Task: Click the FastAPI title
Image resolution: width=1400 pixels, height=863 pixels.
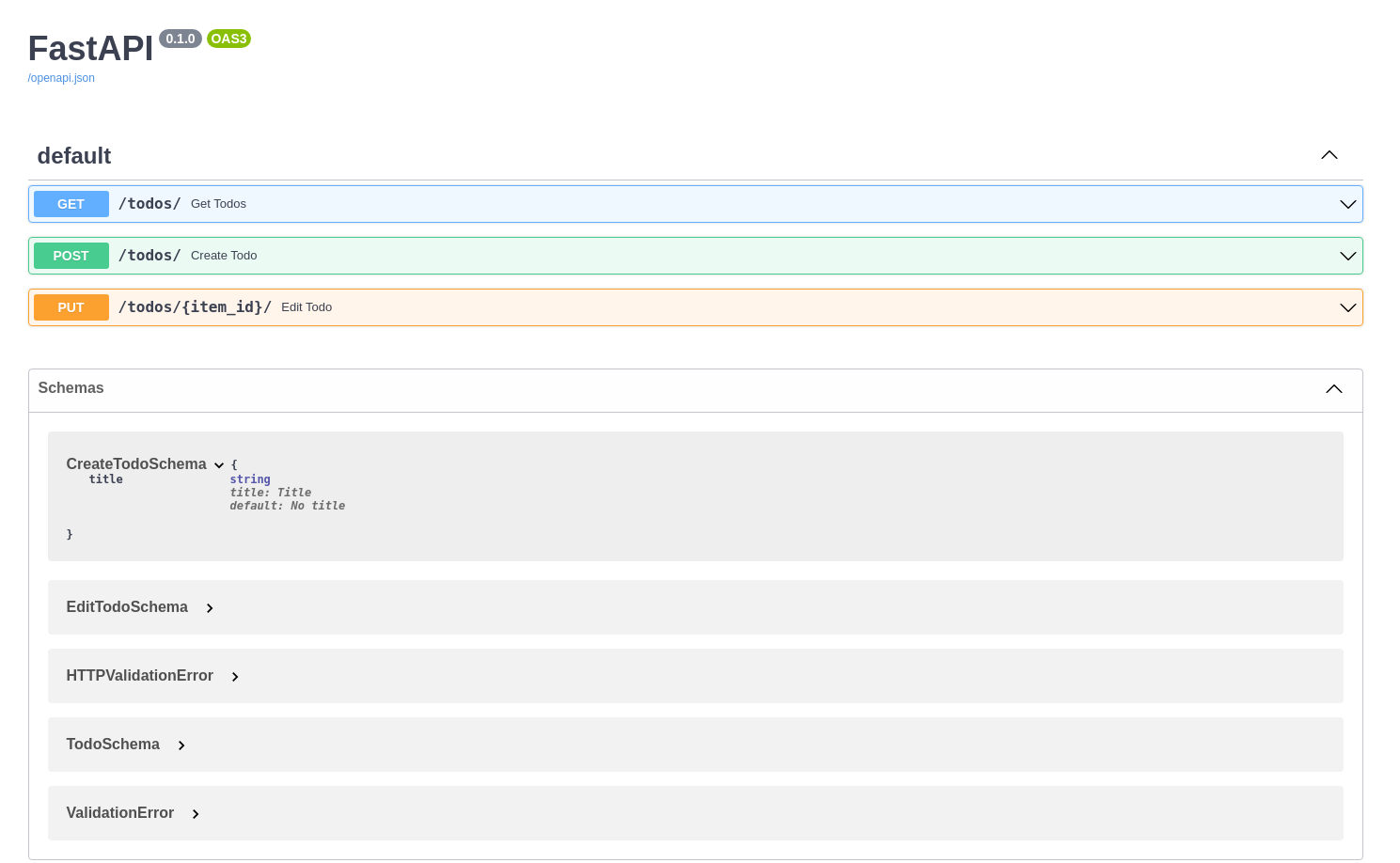Action: (90, 49)
